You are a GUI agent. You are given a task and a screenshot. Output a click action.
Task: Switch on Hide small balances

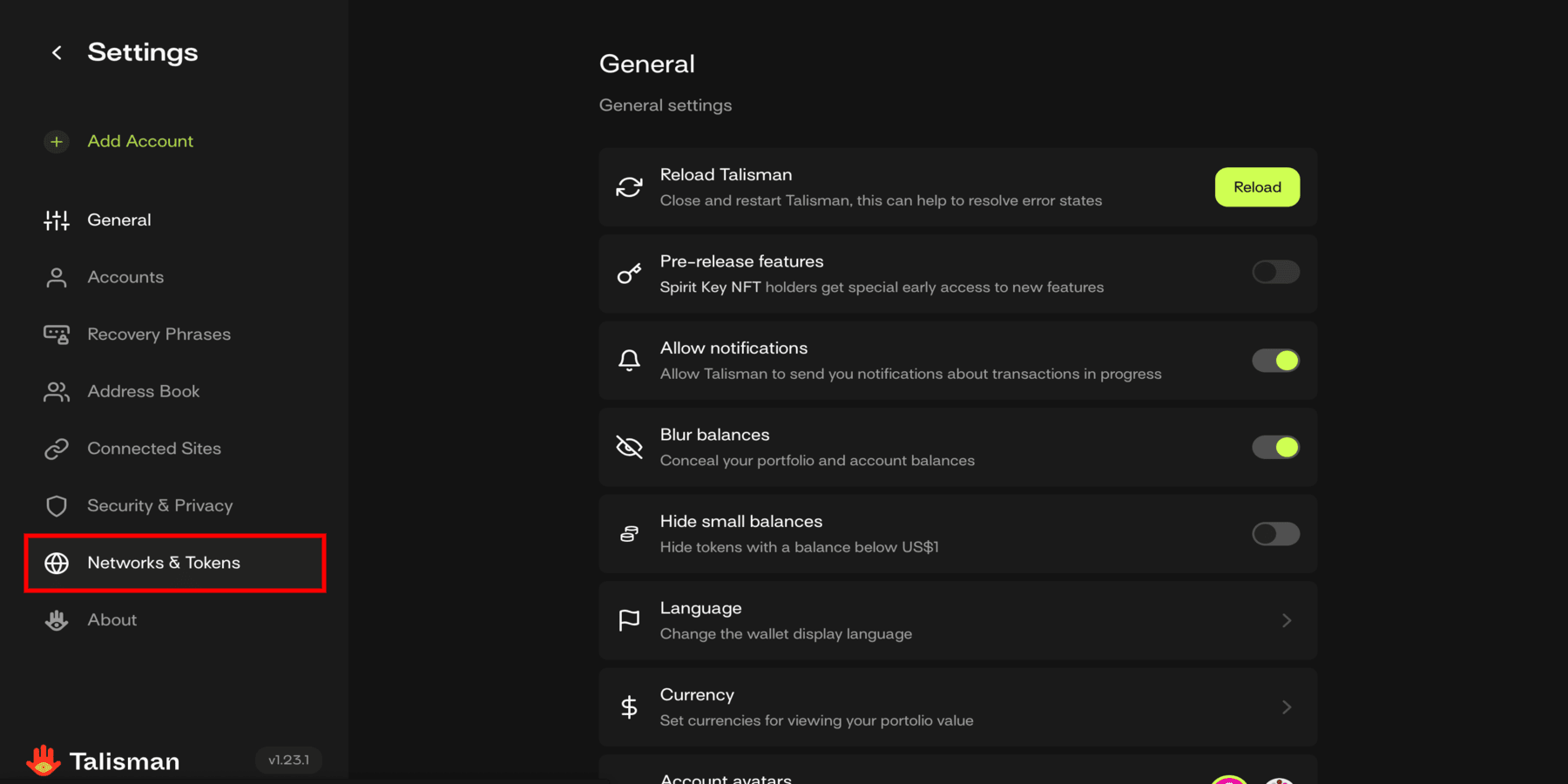tap(1275, 534)
